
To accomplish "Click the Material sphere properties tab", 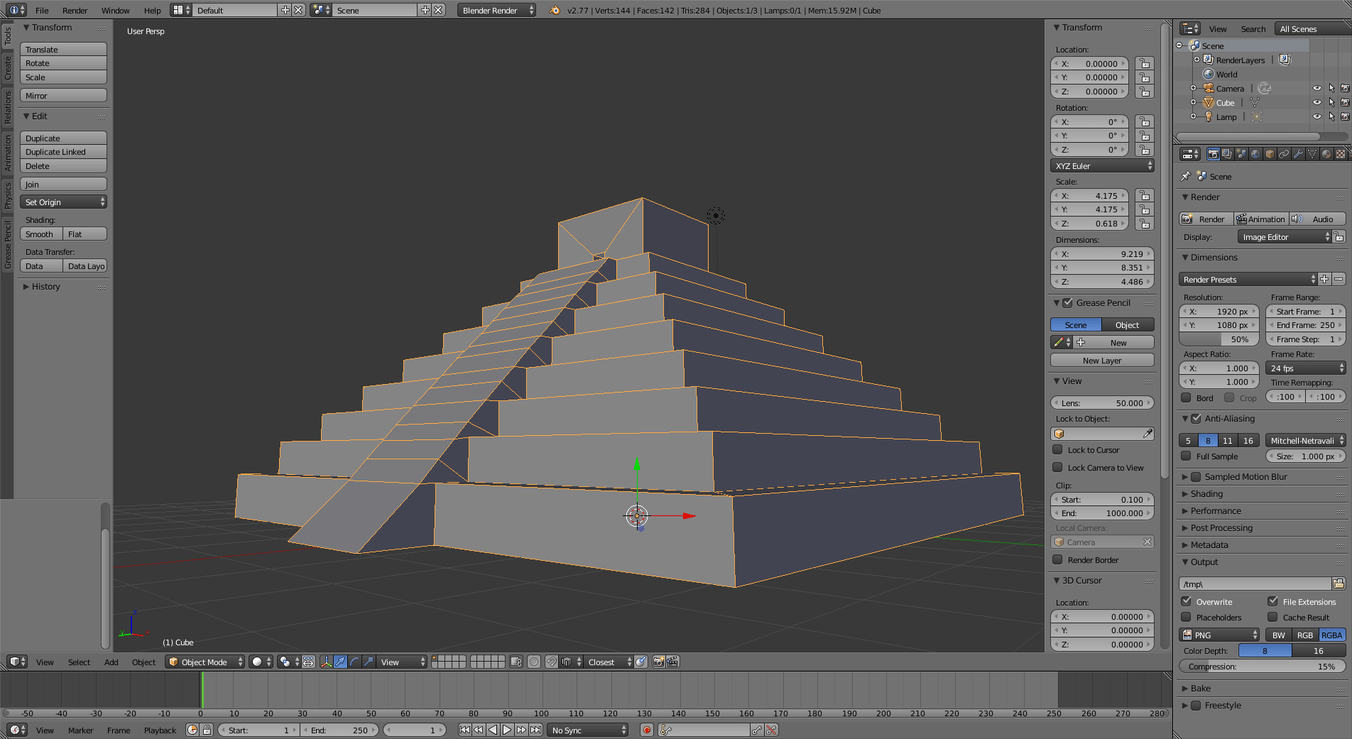I will pos(1326,154).
